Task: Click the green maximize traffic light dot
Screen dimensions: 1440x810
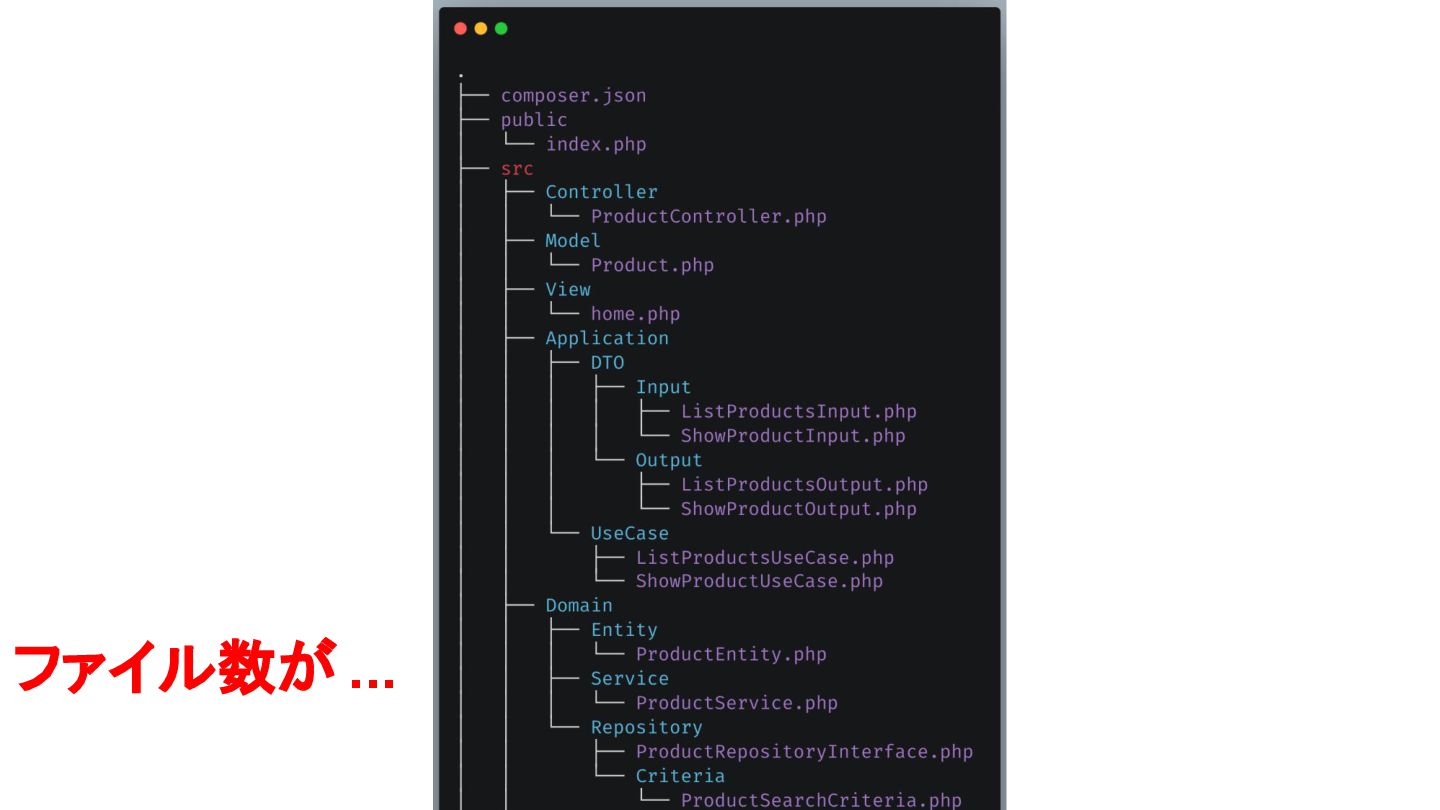Action: 501,28
